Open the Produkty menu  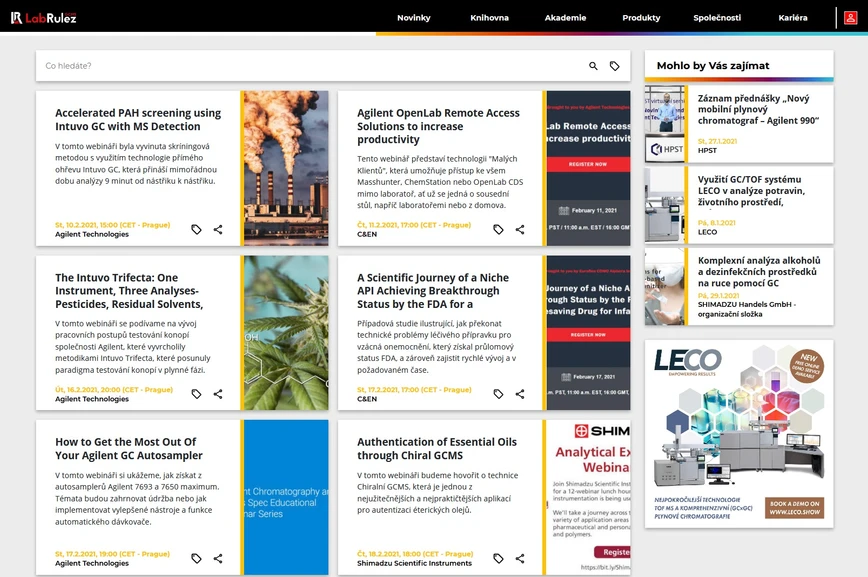[x=640, y=17]
